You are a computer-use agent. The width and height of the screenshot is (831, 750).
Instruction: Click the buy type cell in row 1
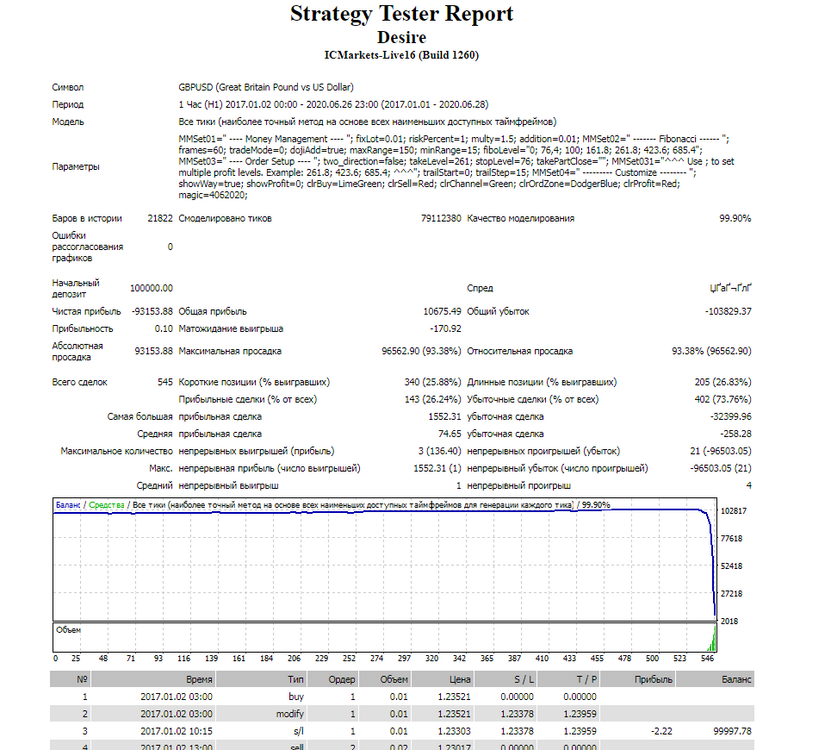click(296, 696)
